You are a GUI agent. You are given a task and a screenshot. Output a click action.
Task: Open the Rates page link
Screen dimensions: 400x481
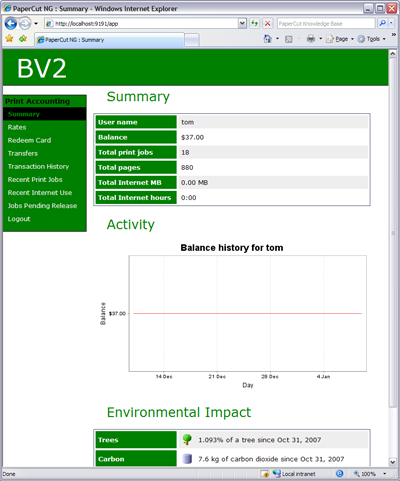tap(17, 127)
